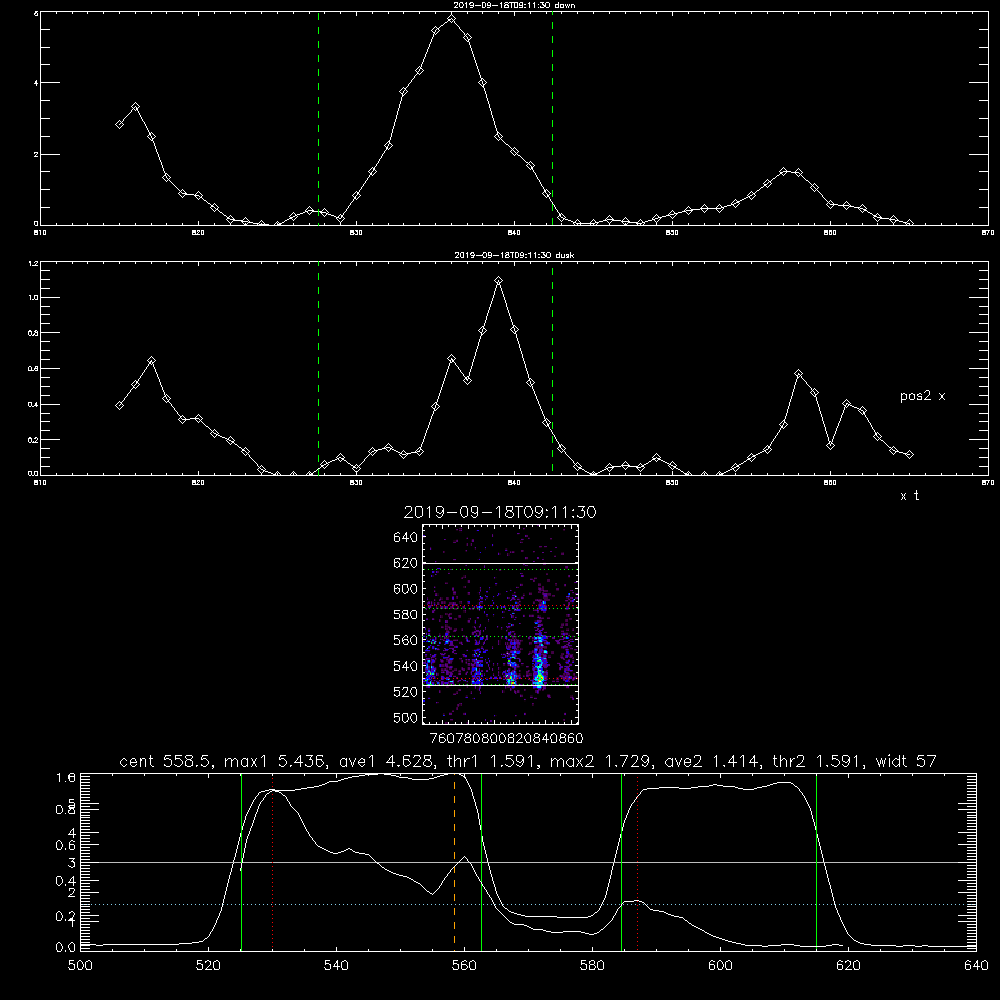
Task: Select right green dashed line in dusk plot
Action: [552, 369]
